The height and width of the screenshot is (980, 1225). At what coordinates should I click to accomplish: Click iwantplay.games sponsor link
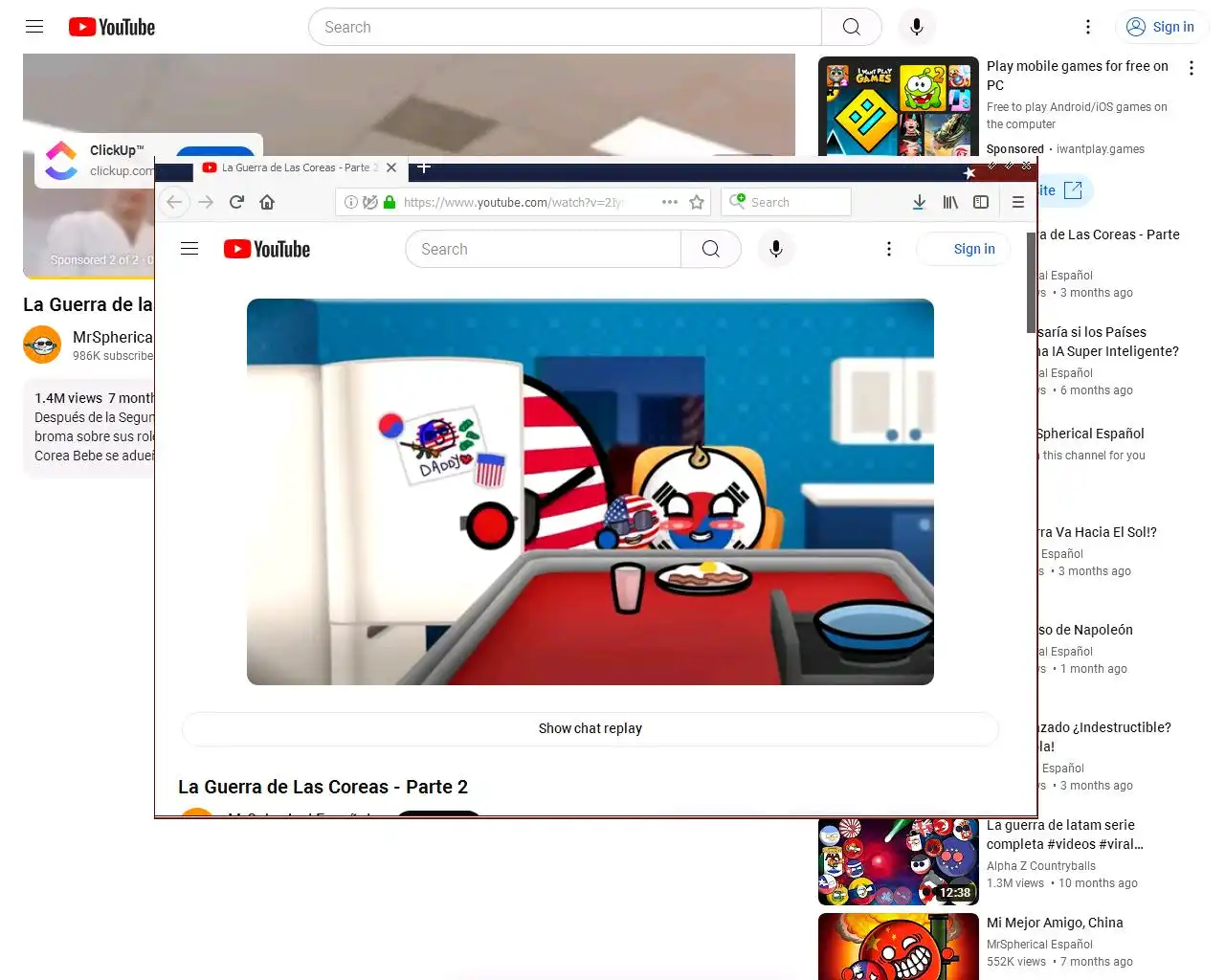click(x=1101, y=149)
